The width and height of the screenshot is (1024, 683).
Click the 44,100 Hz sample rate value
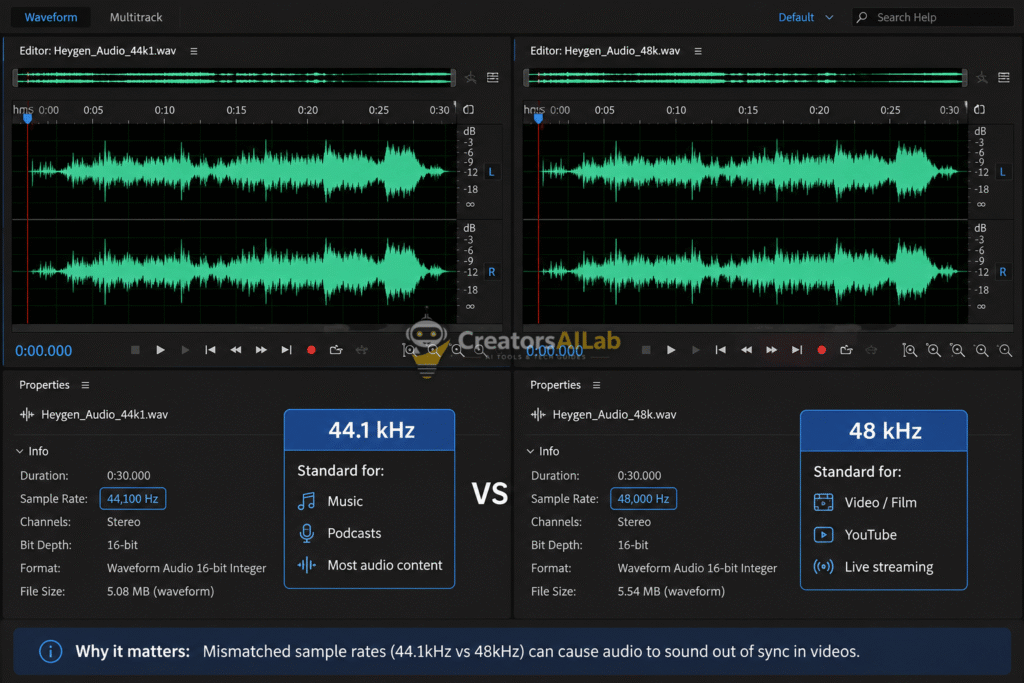[133, 499]
